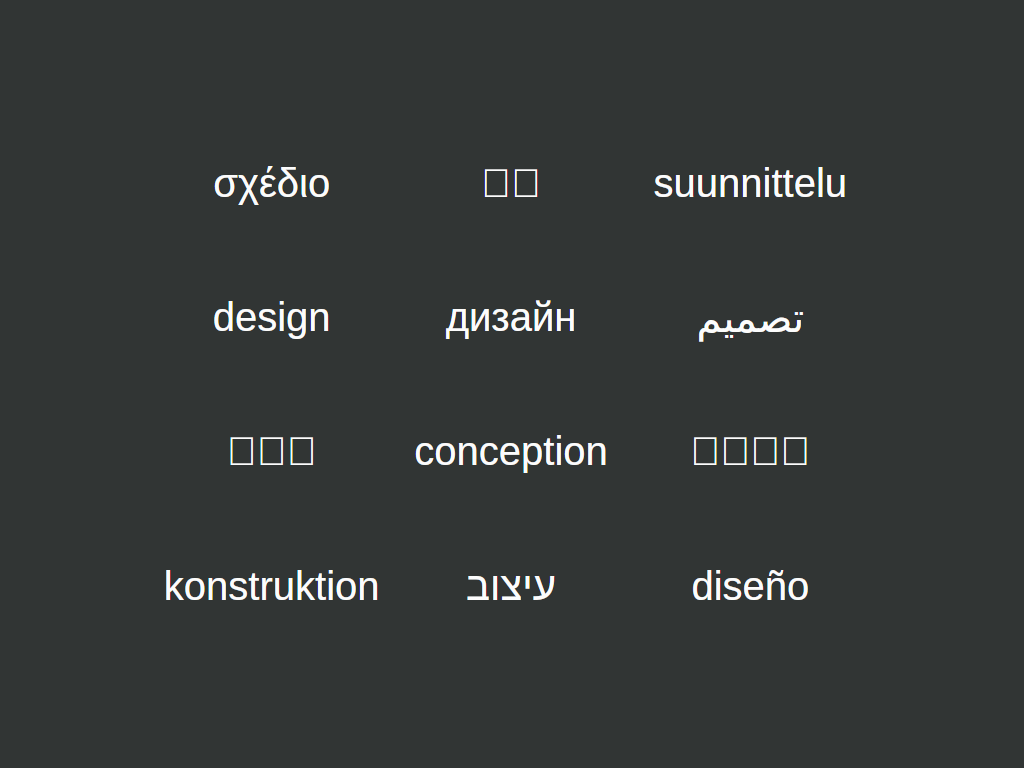This screenshot has height=768, width=1024.
Task: Click the Spanish word diseño
Action: (749, 586)
